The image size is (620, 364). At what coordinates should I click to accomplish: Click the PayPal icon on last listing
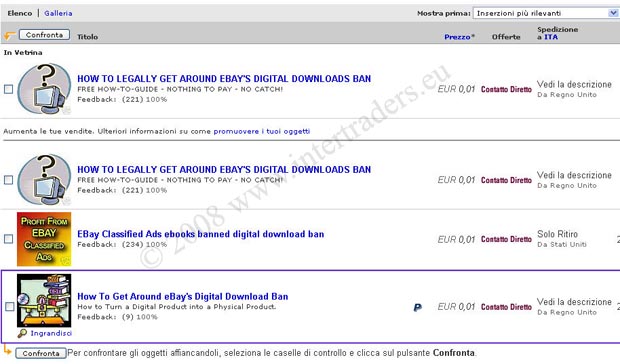click(418, 307)
